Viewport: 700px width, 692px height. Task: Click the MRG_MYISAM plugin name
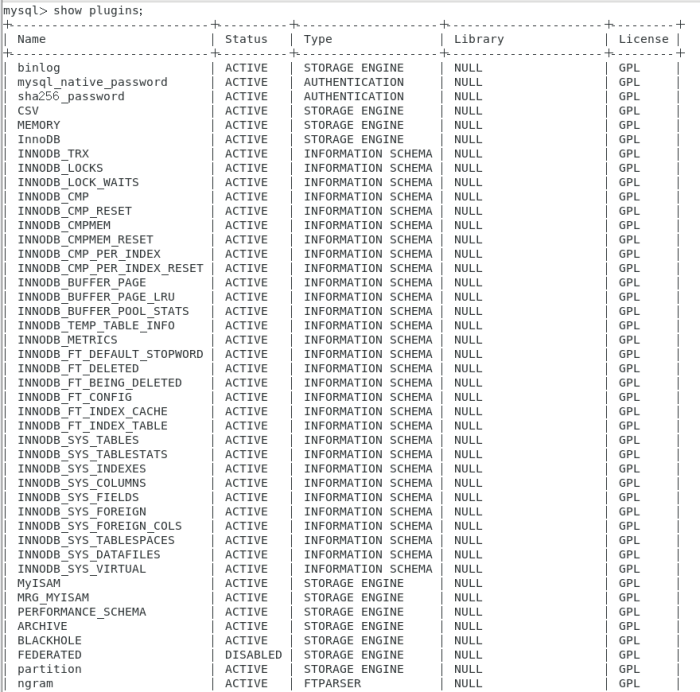56,598
